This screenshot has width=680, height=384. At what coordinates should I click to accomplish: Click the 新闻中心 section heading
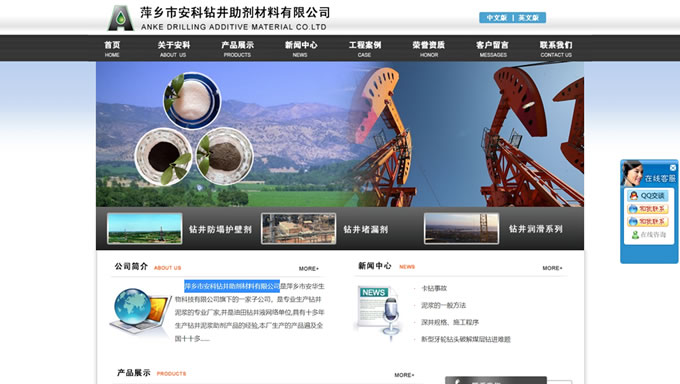point(375,266)
